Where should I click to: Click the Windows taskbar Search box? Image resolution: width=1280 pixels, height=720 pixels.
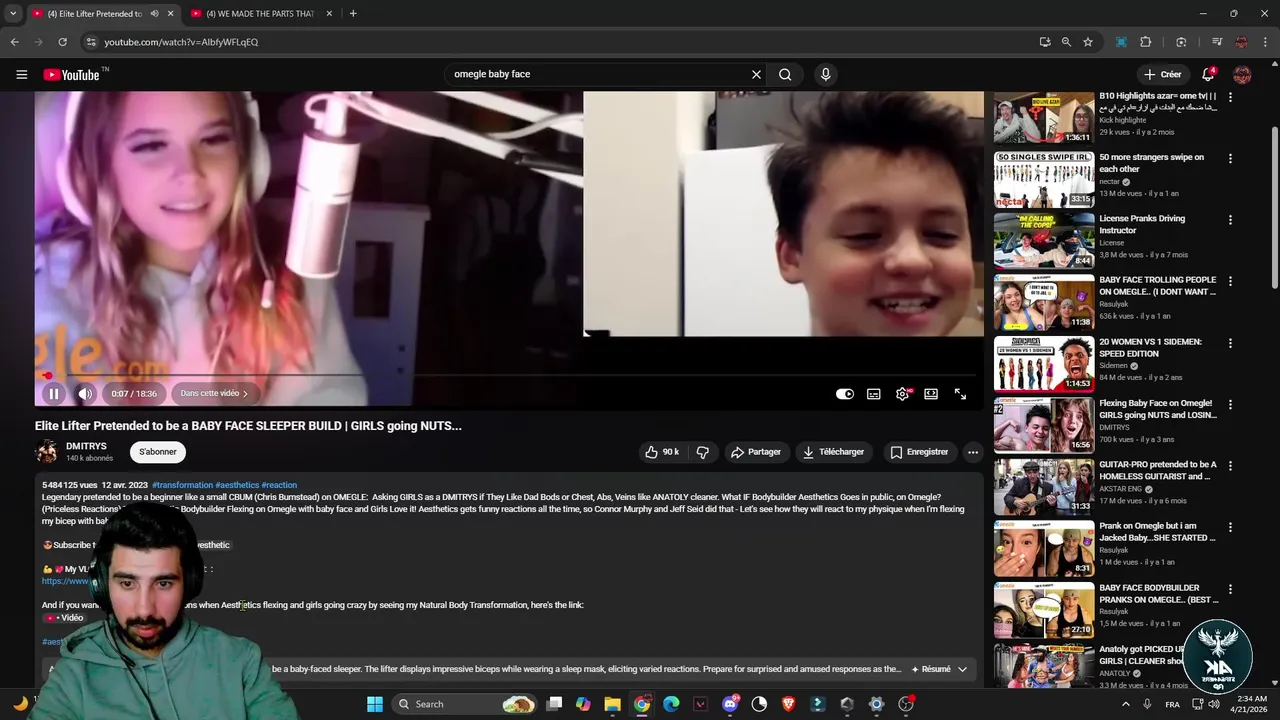point(466,704)
